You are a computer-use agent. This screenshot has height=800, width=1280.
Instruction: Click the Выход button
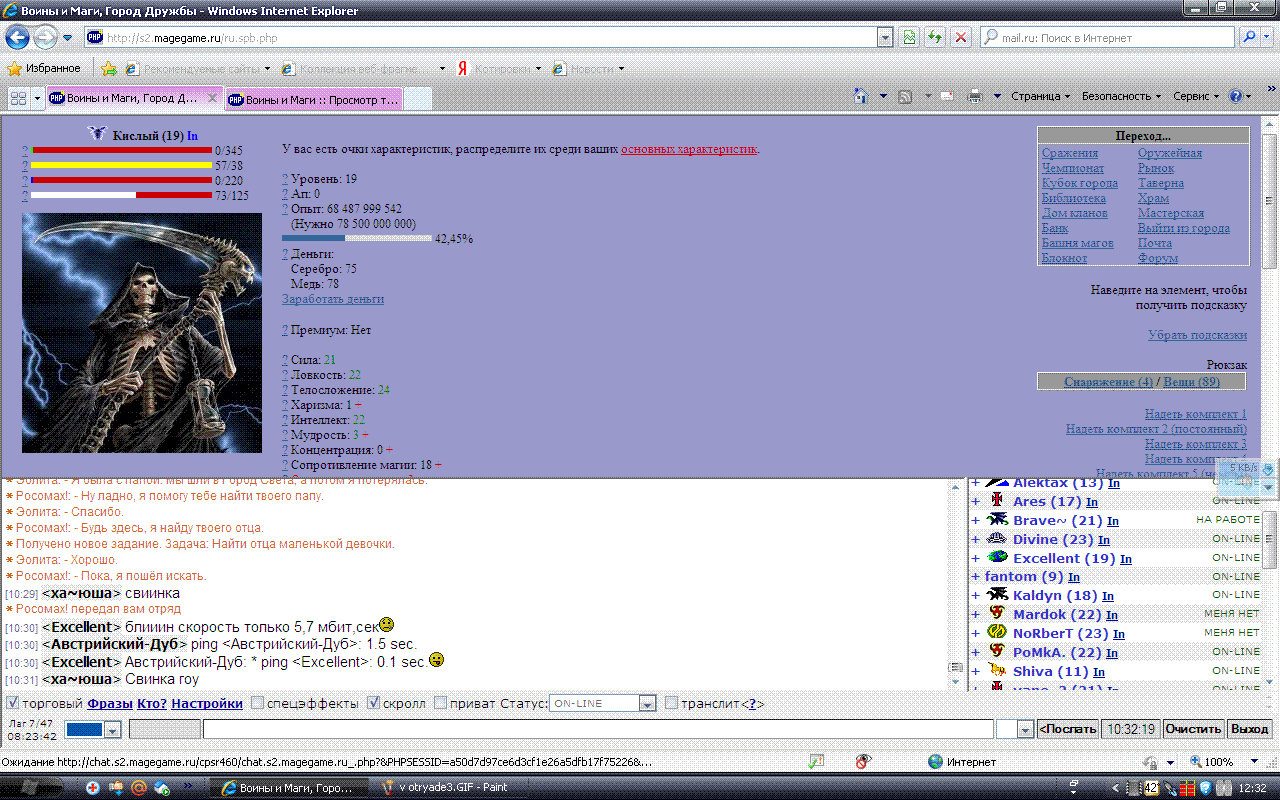click(x=1250, y=730)
